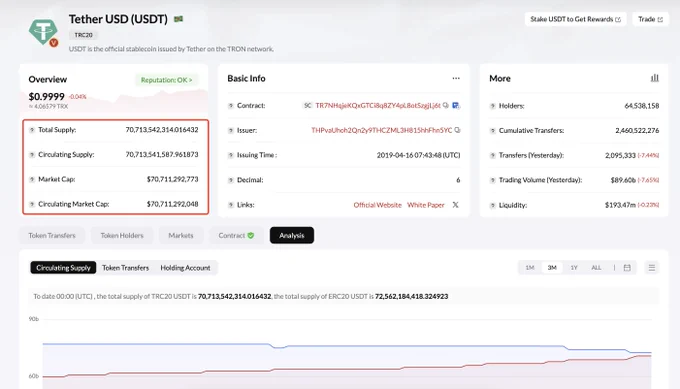Screen dimensions: 680x389
Task: Click help icon beside Total Supply
Action: click(32, 130)
